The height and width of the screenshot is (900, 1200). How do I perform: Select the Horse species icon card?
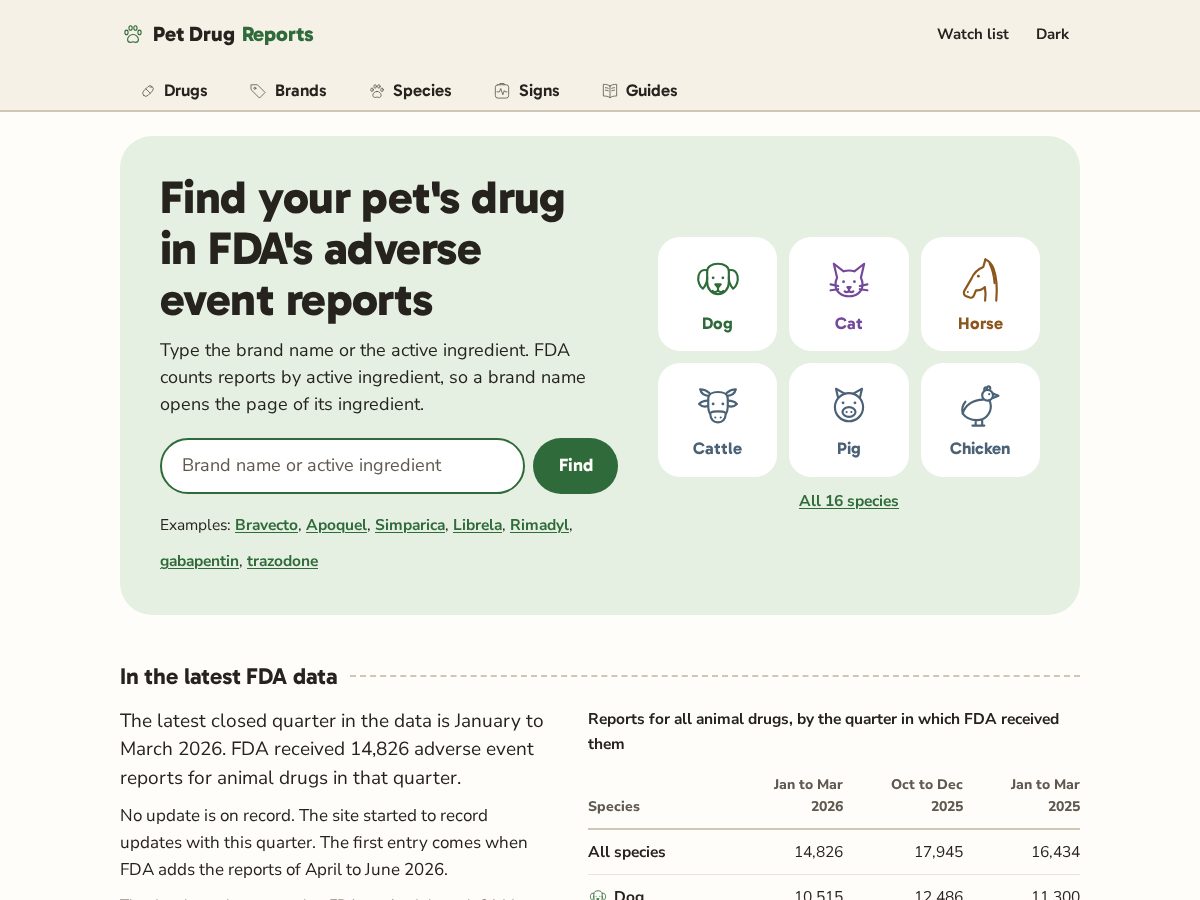pyautogui.click(x=980, y=294)
